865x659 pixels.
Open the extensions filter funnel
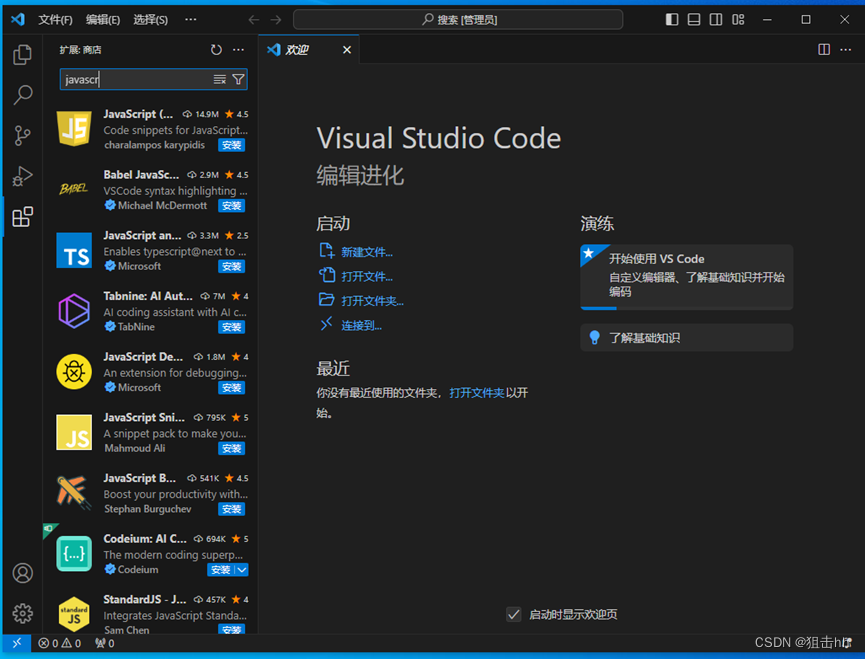[x=238, y=79]
